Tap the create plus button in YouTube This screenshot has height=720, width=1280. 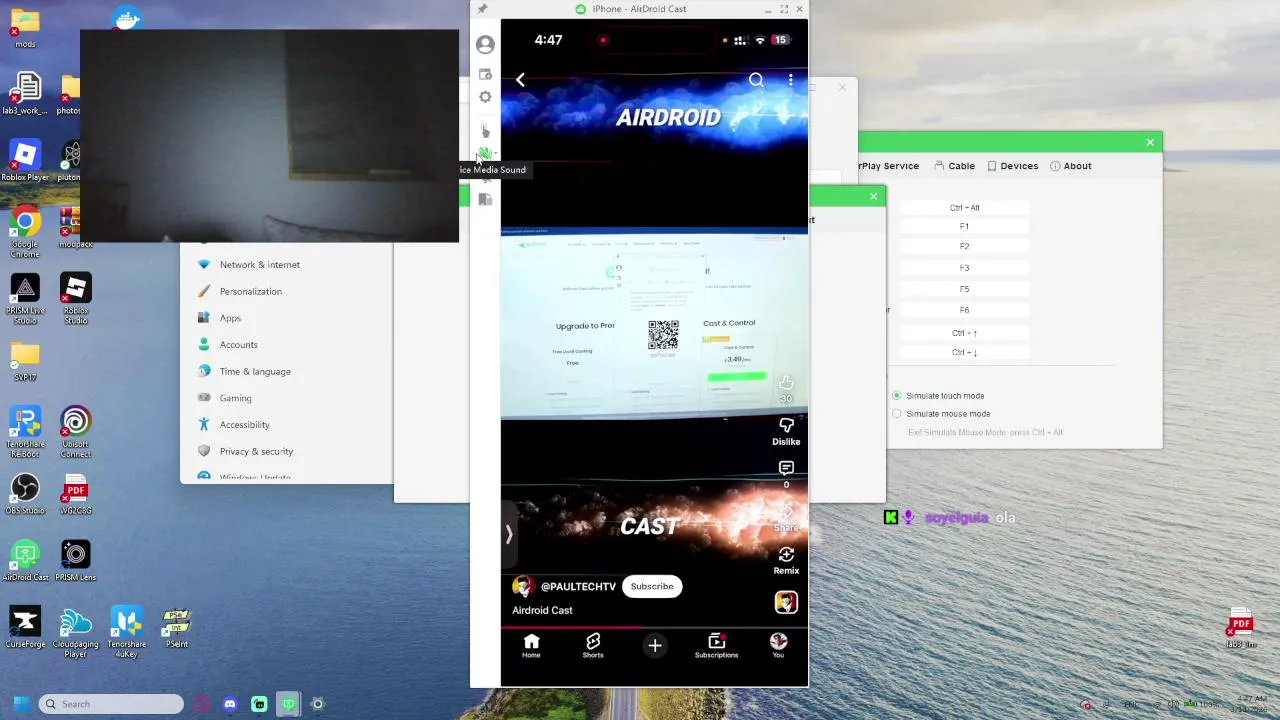[x=655, y=646]
